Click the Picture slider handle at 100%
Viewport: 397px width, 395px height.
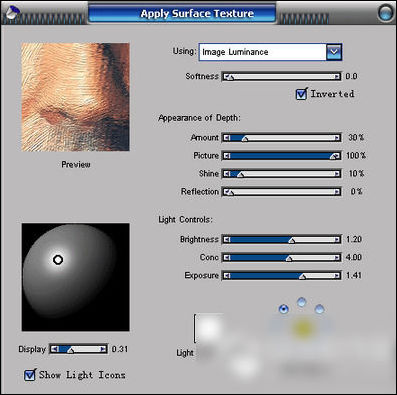333,156
